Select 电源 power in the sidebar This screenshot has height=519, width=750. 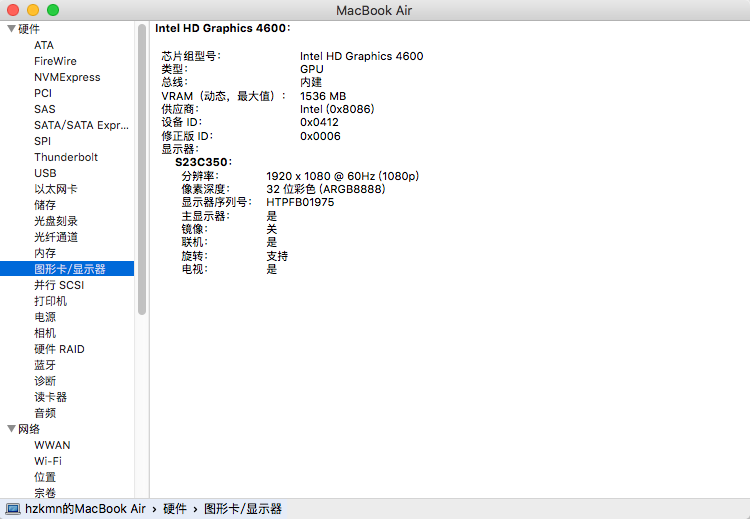45,317
